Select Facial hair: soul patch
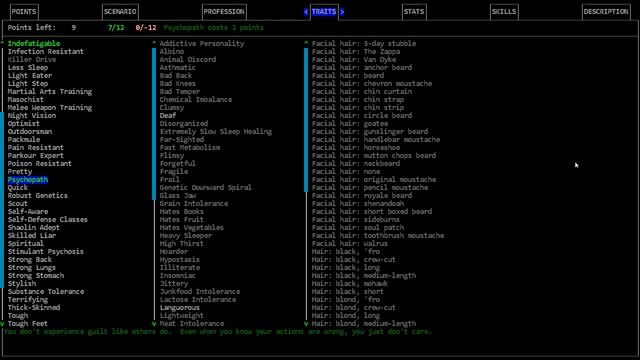 [x=358, y=227]
